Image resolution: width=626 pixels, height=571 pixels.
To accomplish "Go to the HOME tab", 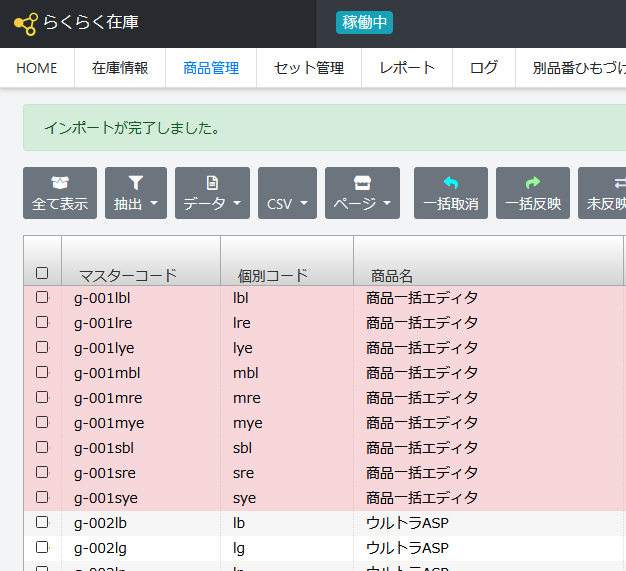I will 37,68.
